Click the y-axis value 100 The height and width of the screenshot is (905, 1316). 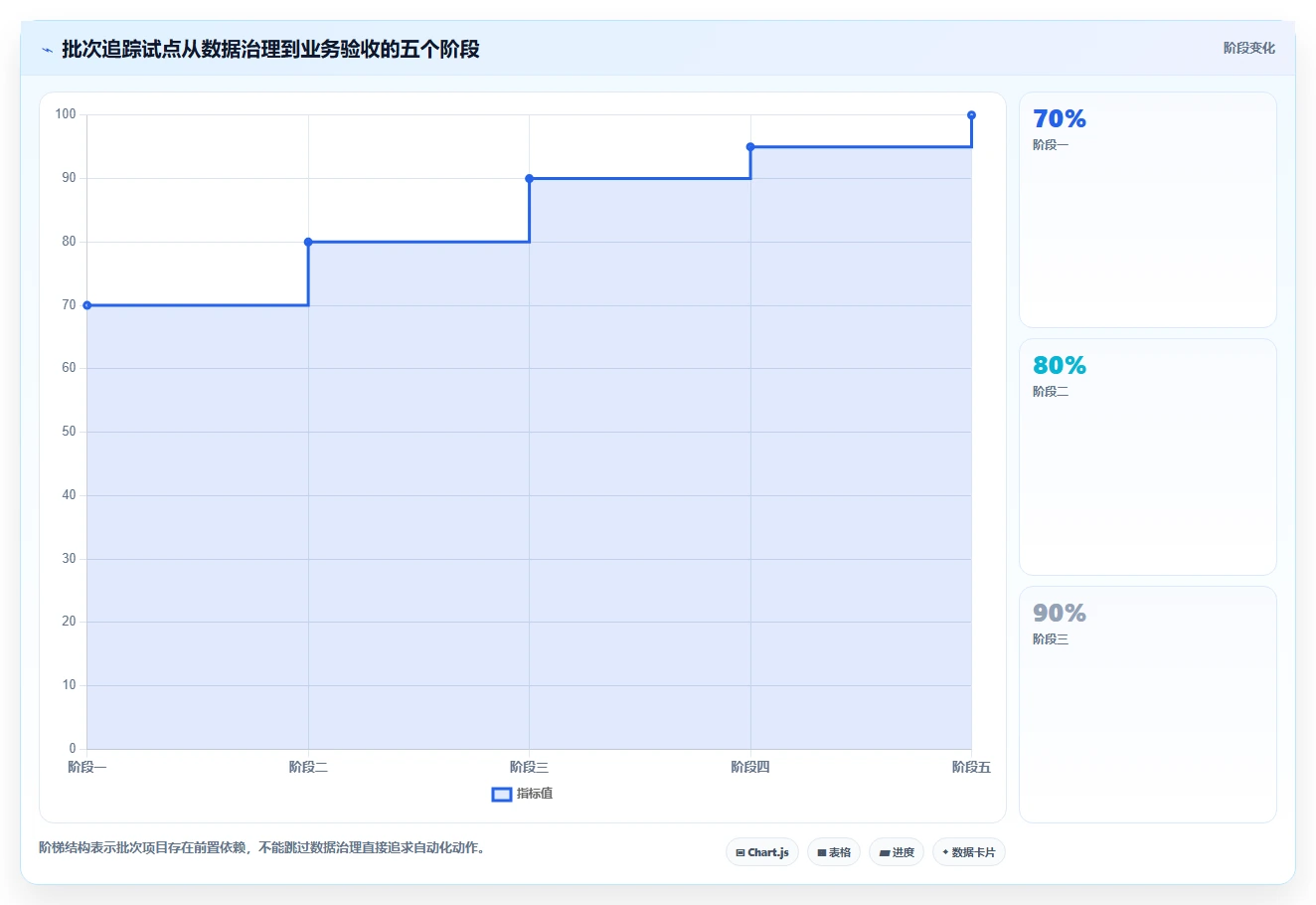(x=66, y=114)
